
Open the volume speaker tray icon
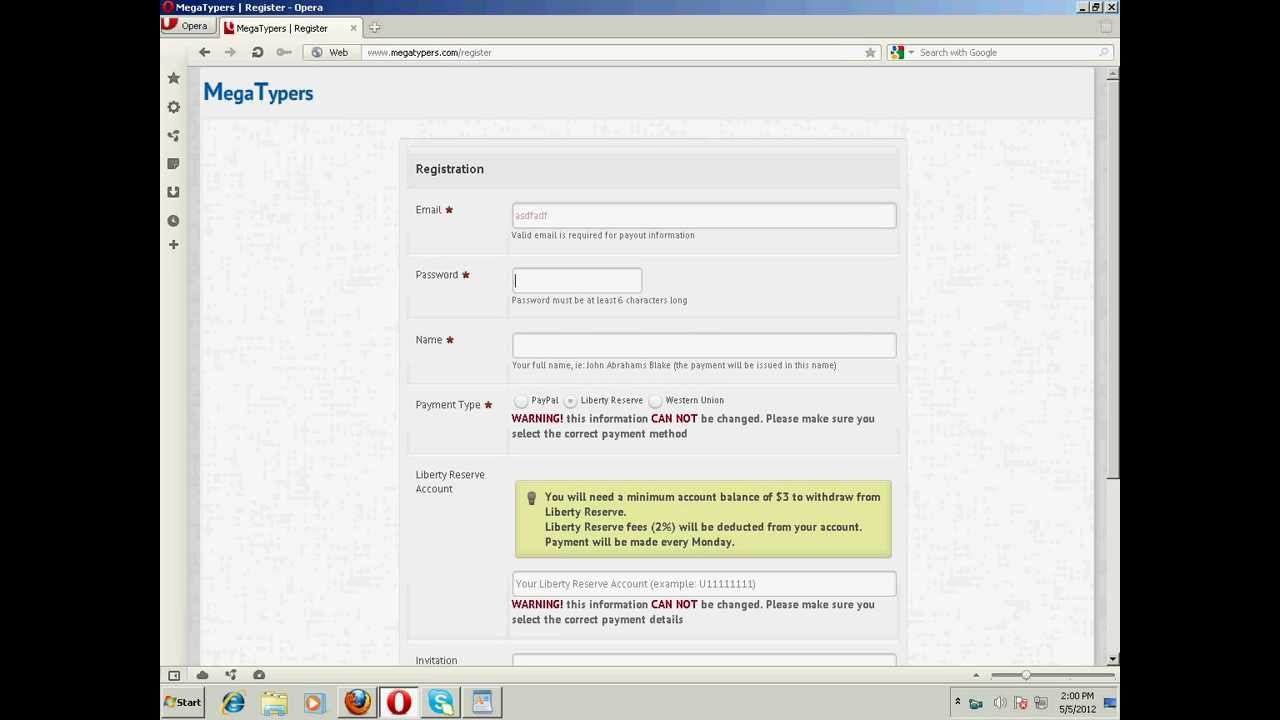(1000, 703)
